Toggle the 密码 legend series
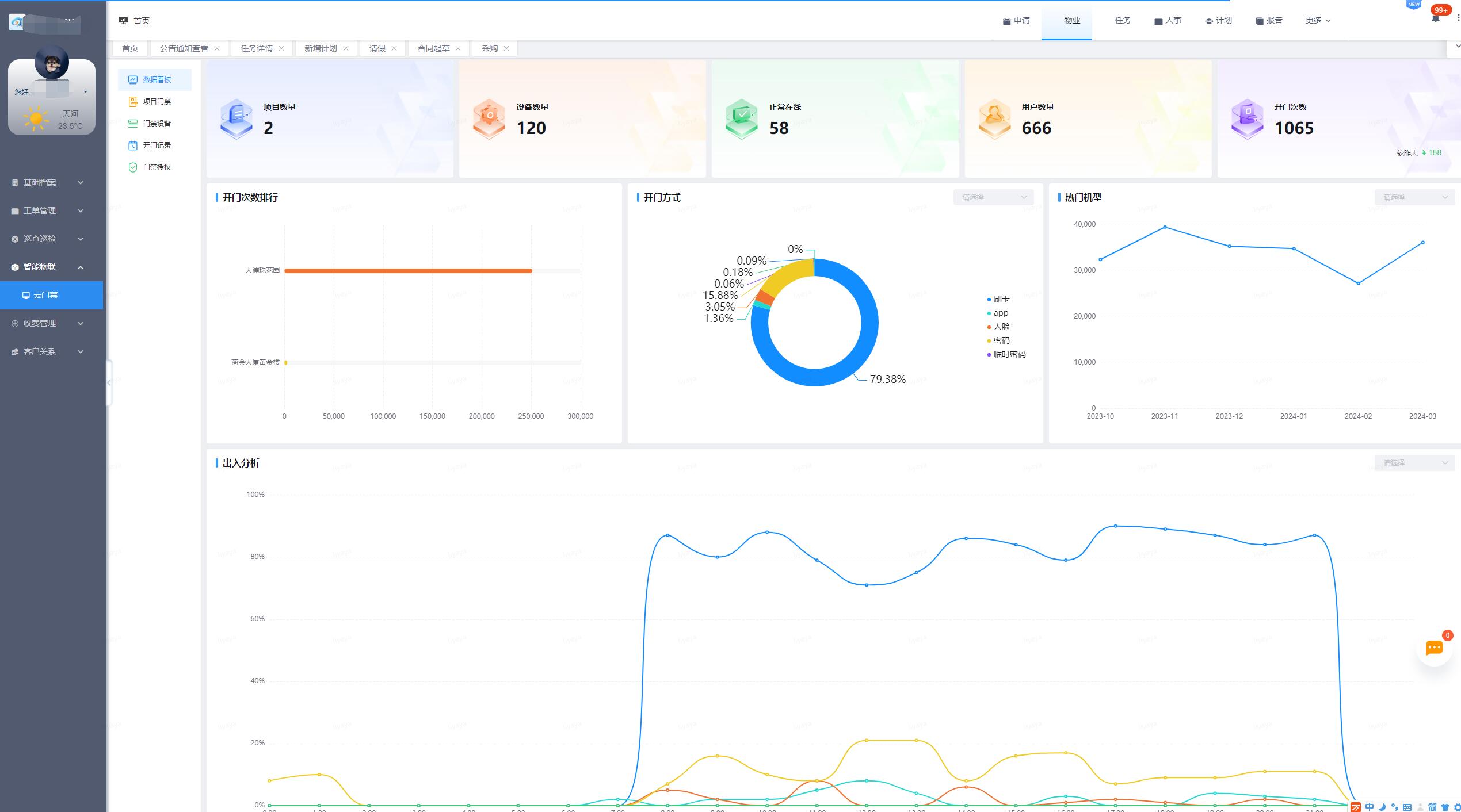 (998, 340)
